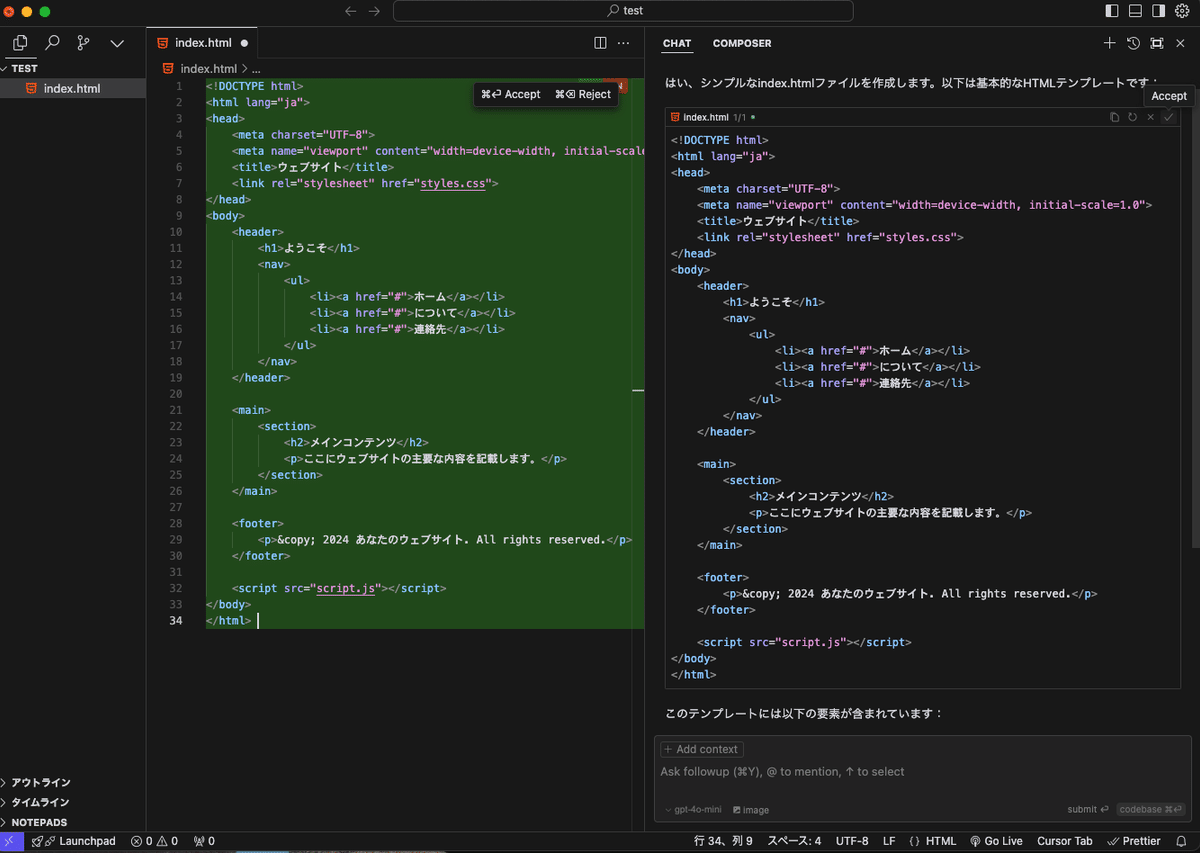Click the Add context button
1200x853 pixels.
[701, 749]
